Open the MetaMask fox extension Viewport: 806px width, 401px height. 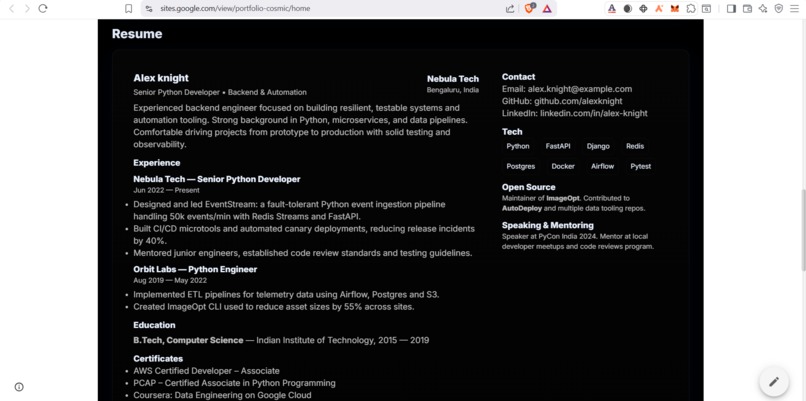[675, 9]
